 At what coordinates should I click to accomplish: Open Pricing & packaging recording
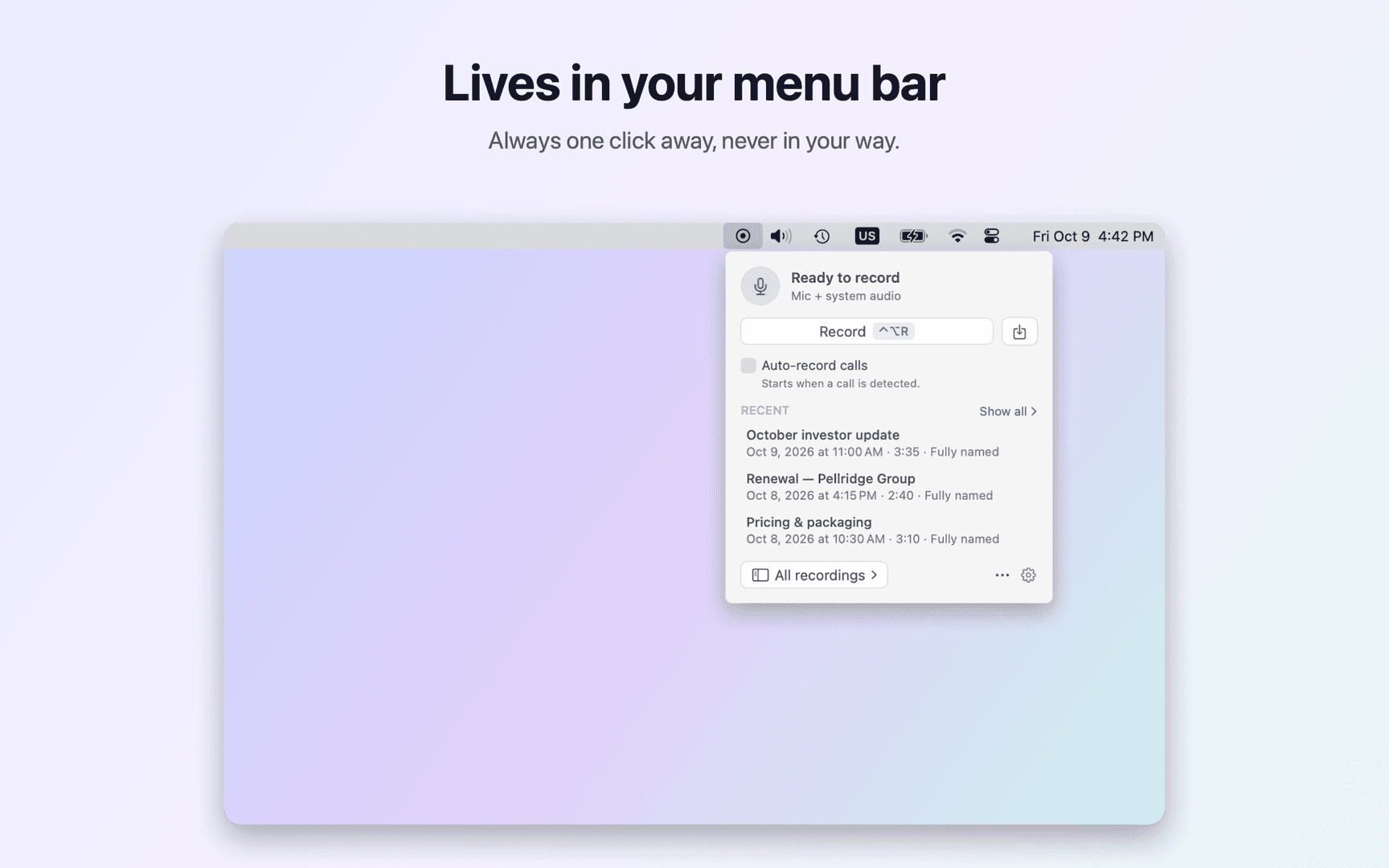pyautogui.click(x=888, y=530)
